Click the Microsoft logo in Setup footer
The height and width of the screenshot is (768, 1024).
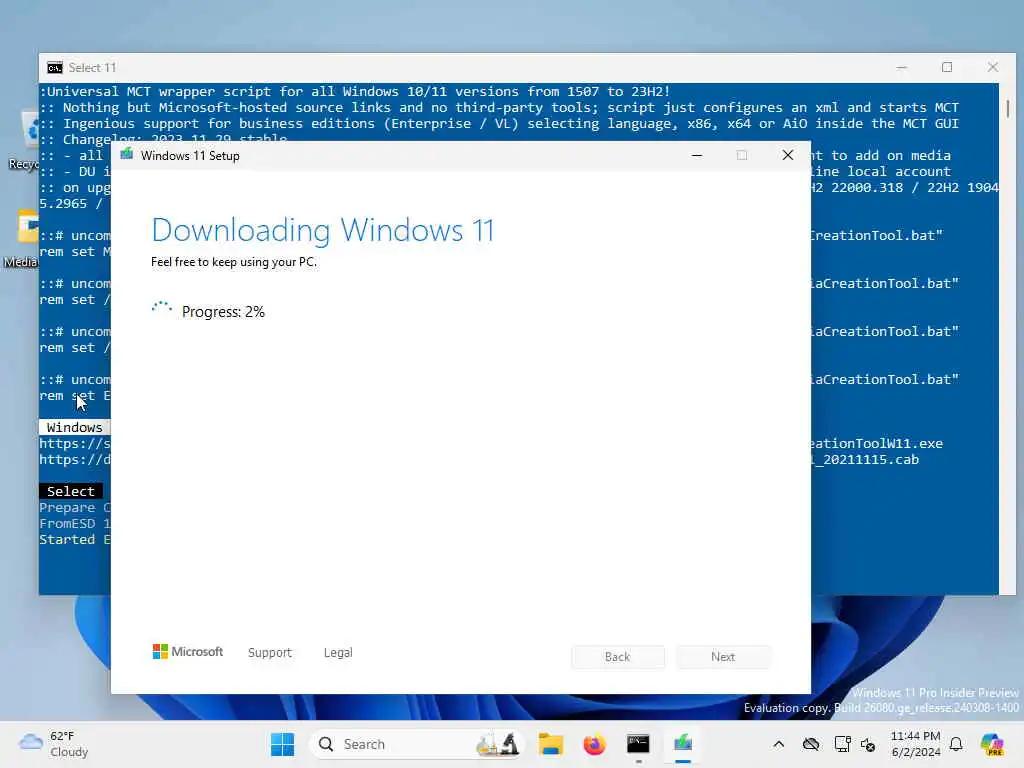[x=187, y=652]
